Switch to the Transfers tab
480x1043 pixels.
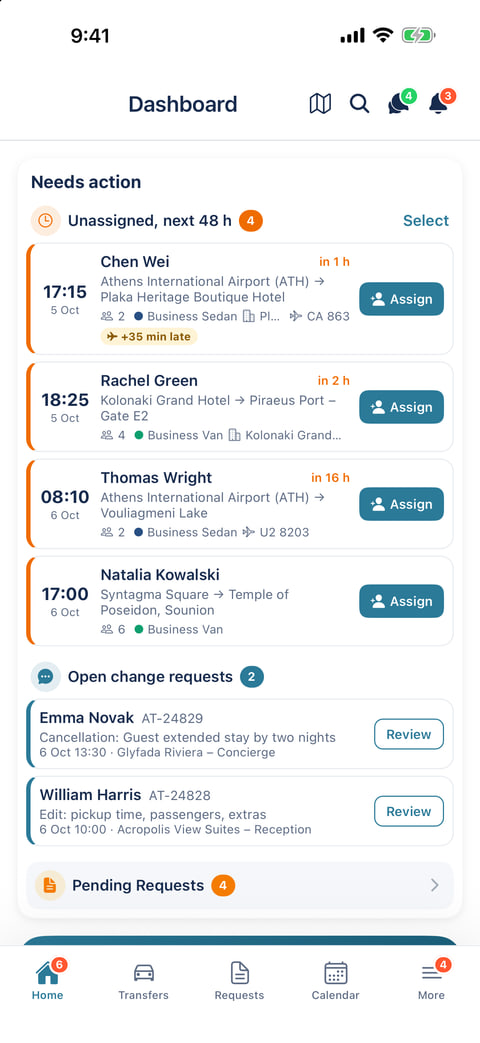pos(143,980)
